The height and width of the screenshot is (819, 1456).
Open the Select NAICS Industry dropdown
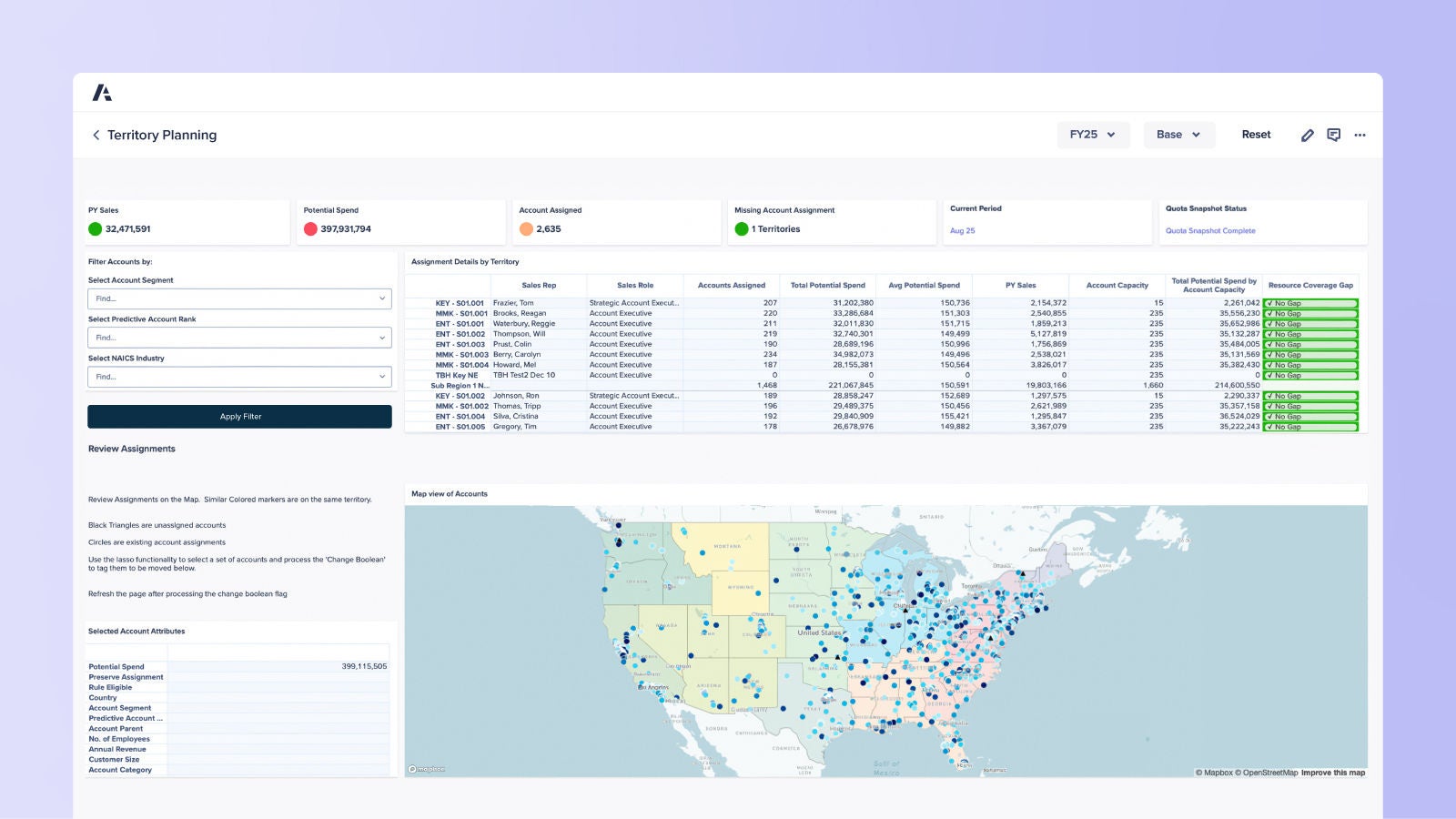(239, 376)
